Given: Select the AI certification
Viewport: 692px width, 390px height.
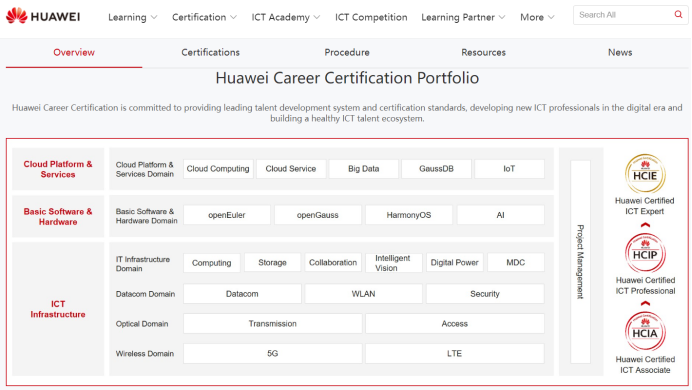Looking at the screenshot, I should tap(500, 215).
